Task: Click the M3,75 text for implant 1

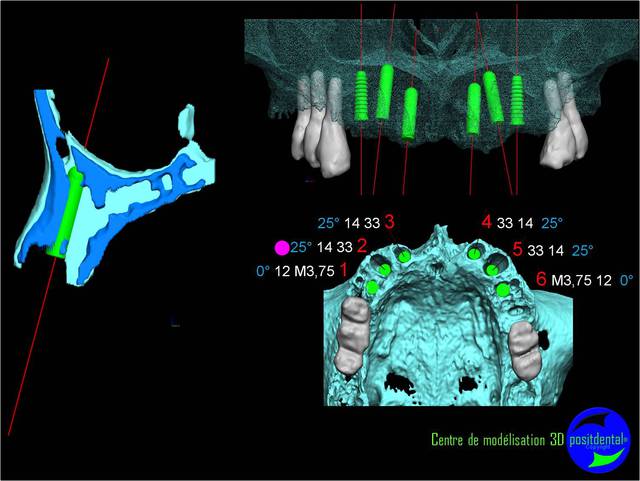Action: tap(314, 272)
